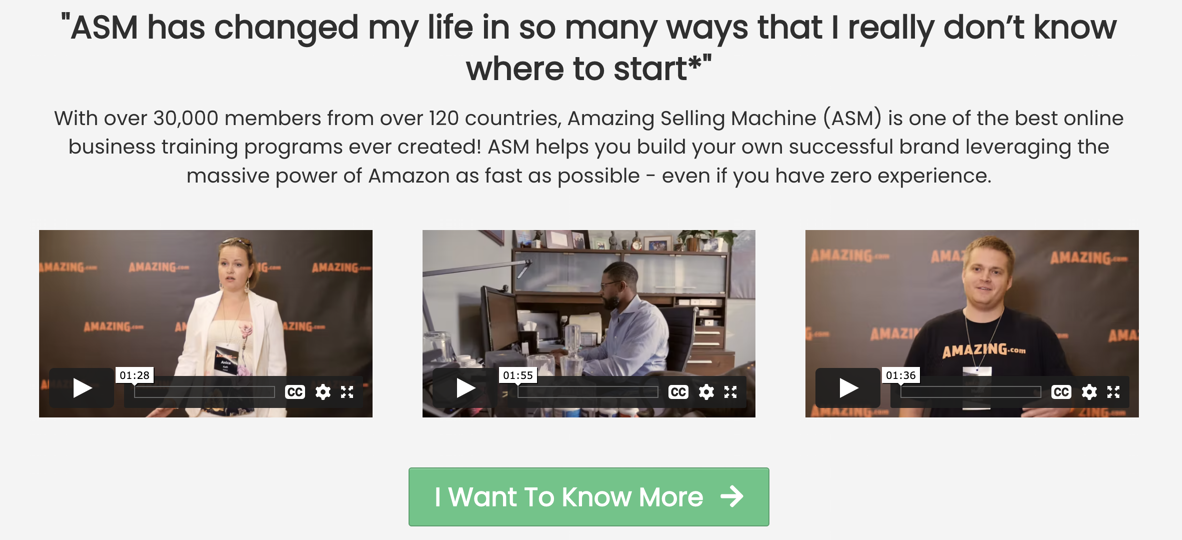Play the woman in white blazer video

[x=81, y=388]
